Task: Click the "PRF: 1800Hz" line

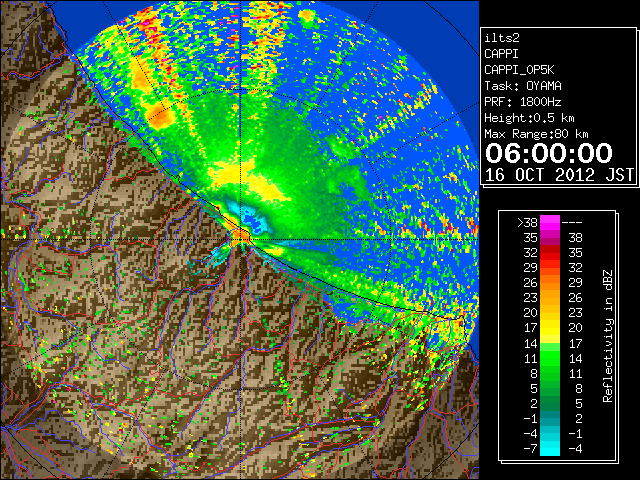Action: coord(523,102)
